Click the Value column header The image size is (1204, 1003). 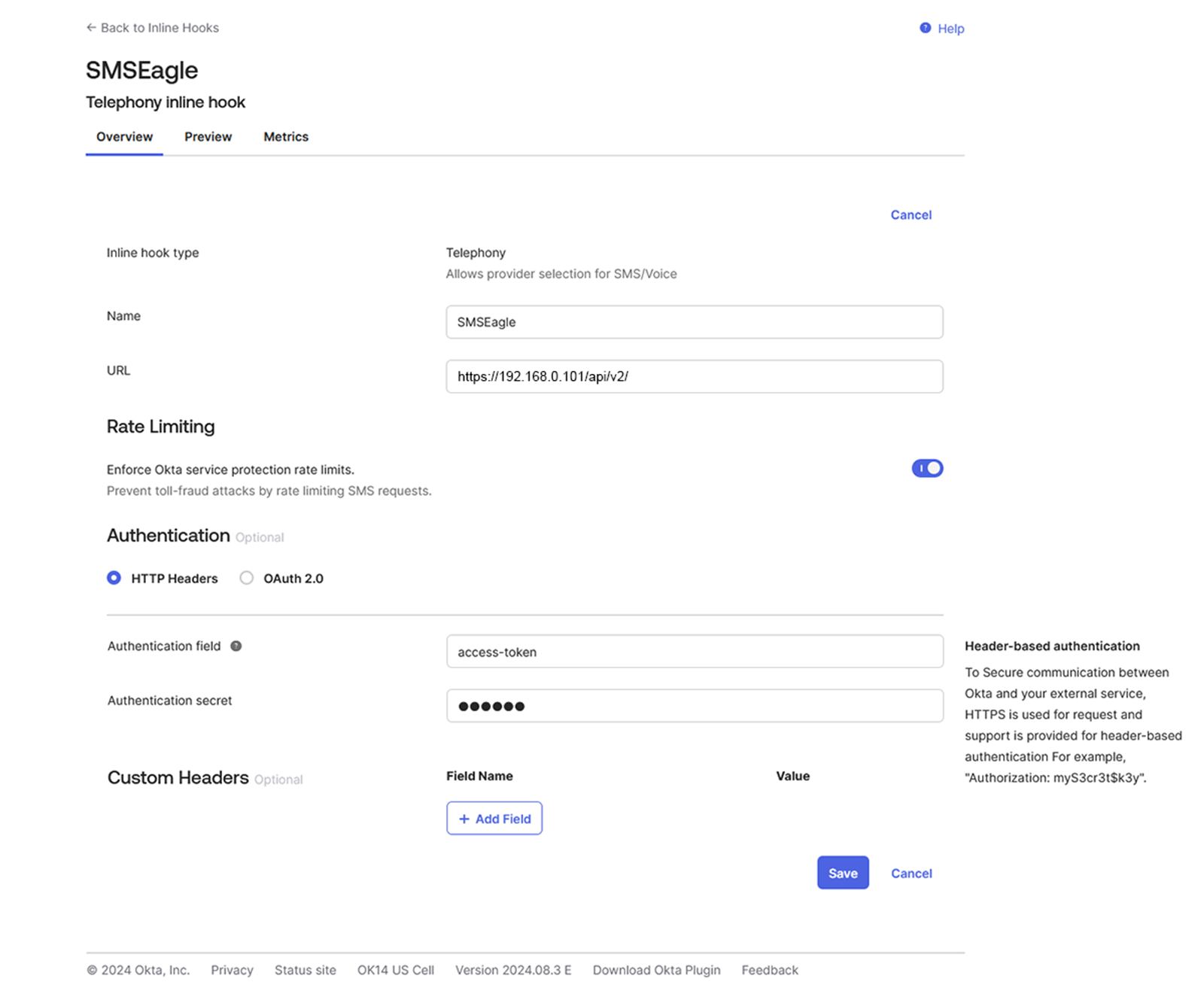click(x=792, y=776)
